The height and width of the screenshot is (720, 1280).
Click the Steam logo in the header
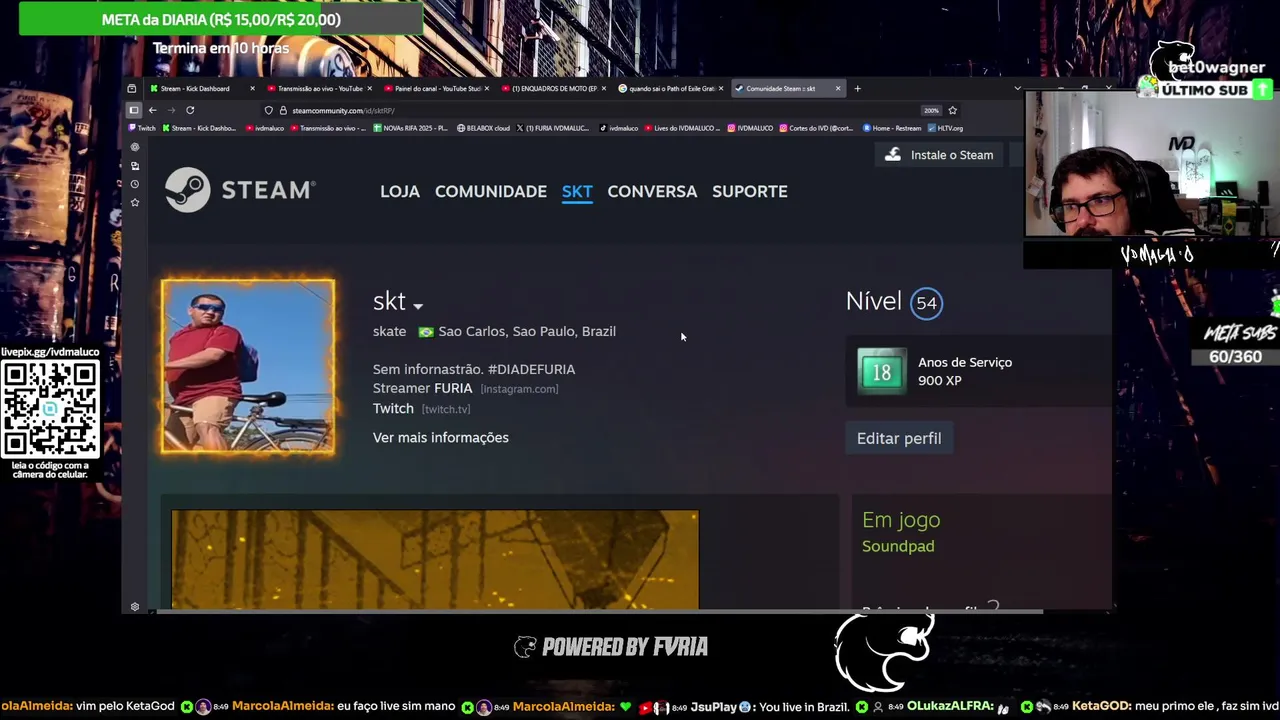[240, 190]
